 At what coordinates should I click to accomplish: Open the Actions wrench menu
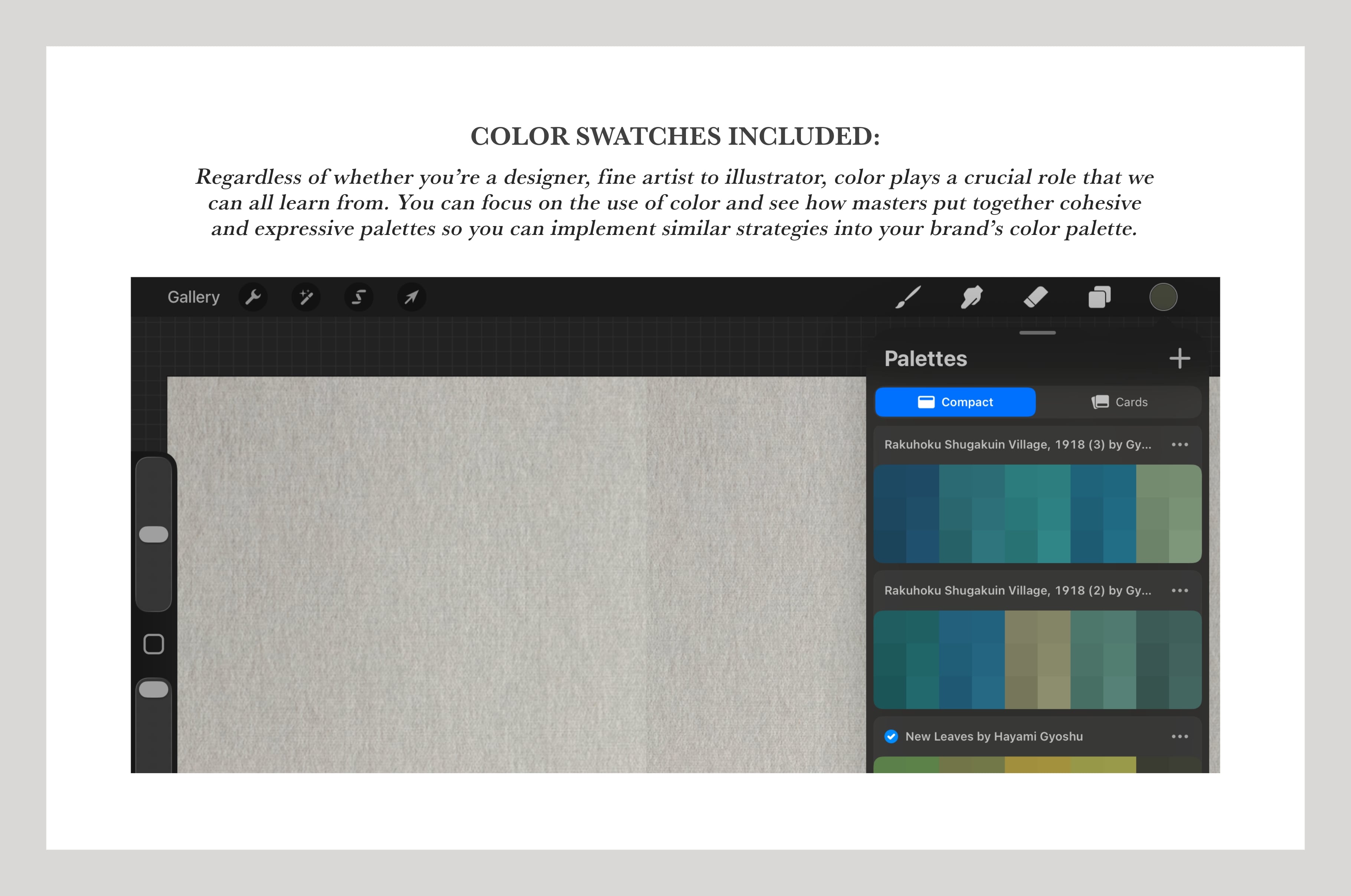253,297
